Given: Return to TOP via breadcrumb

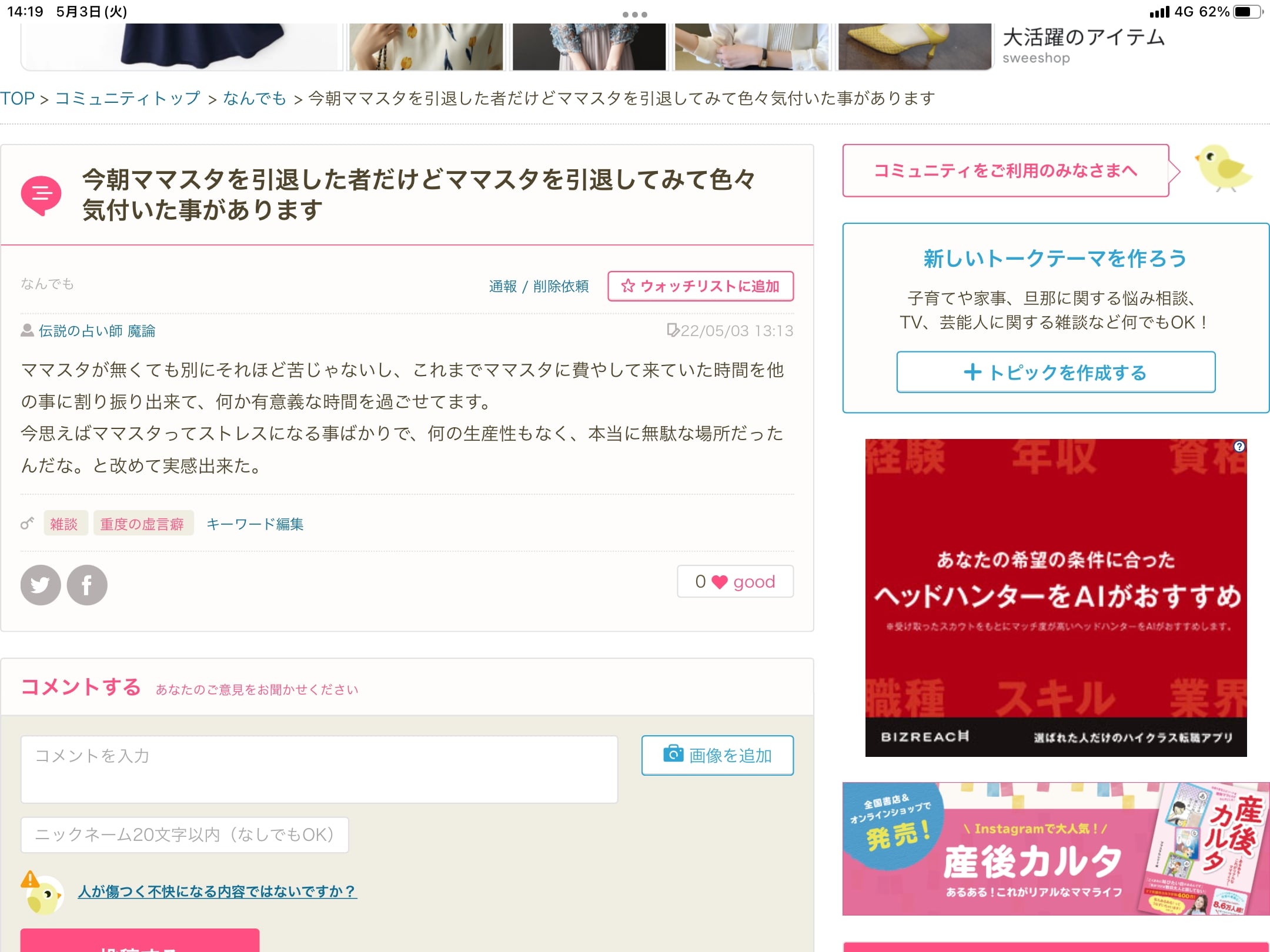Looking at the screenshot, I should pyautogui.click(x=18, y=98).
